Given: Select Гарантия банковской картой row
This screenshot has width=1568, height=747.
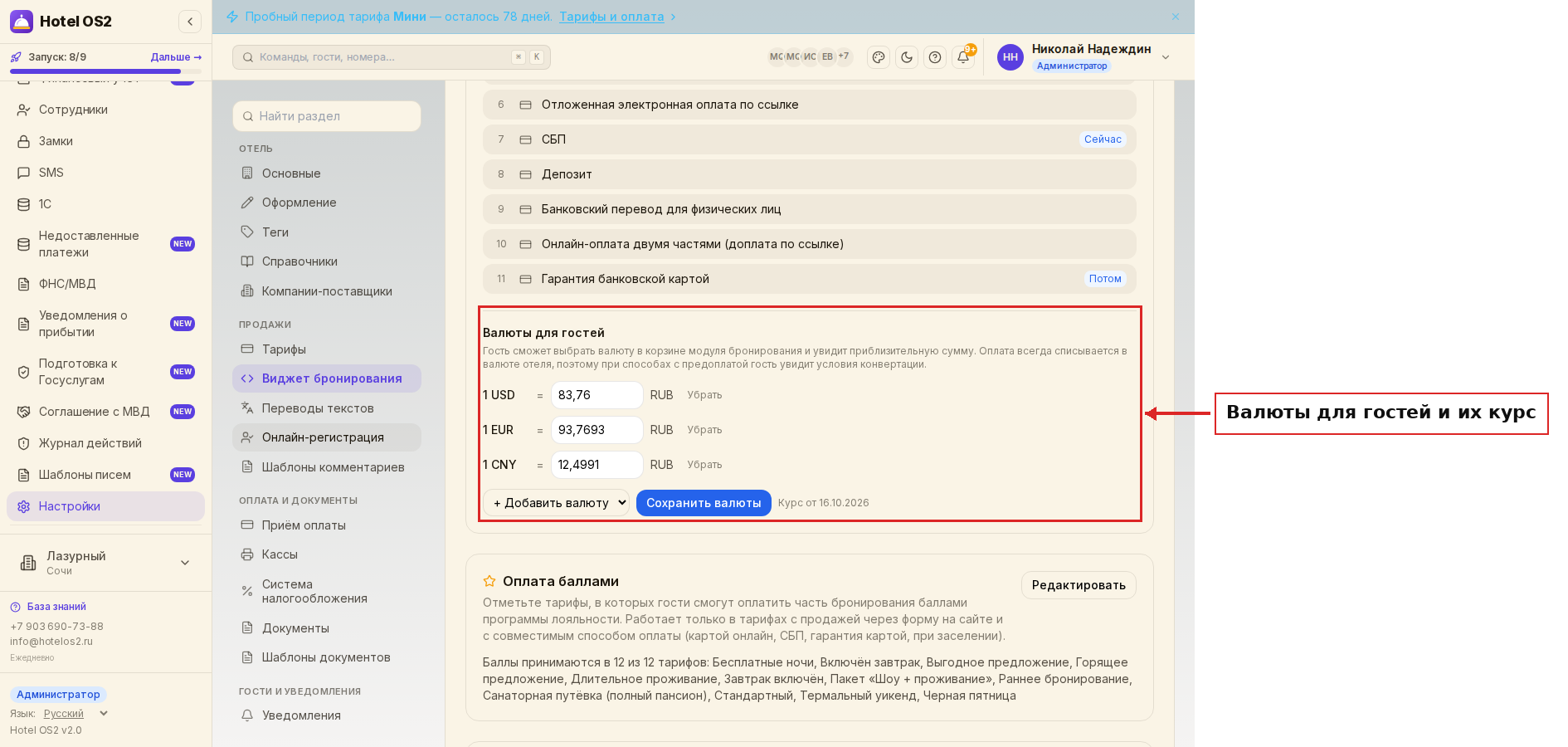Looking at the screenshot, I should [x=810, y=279].
